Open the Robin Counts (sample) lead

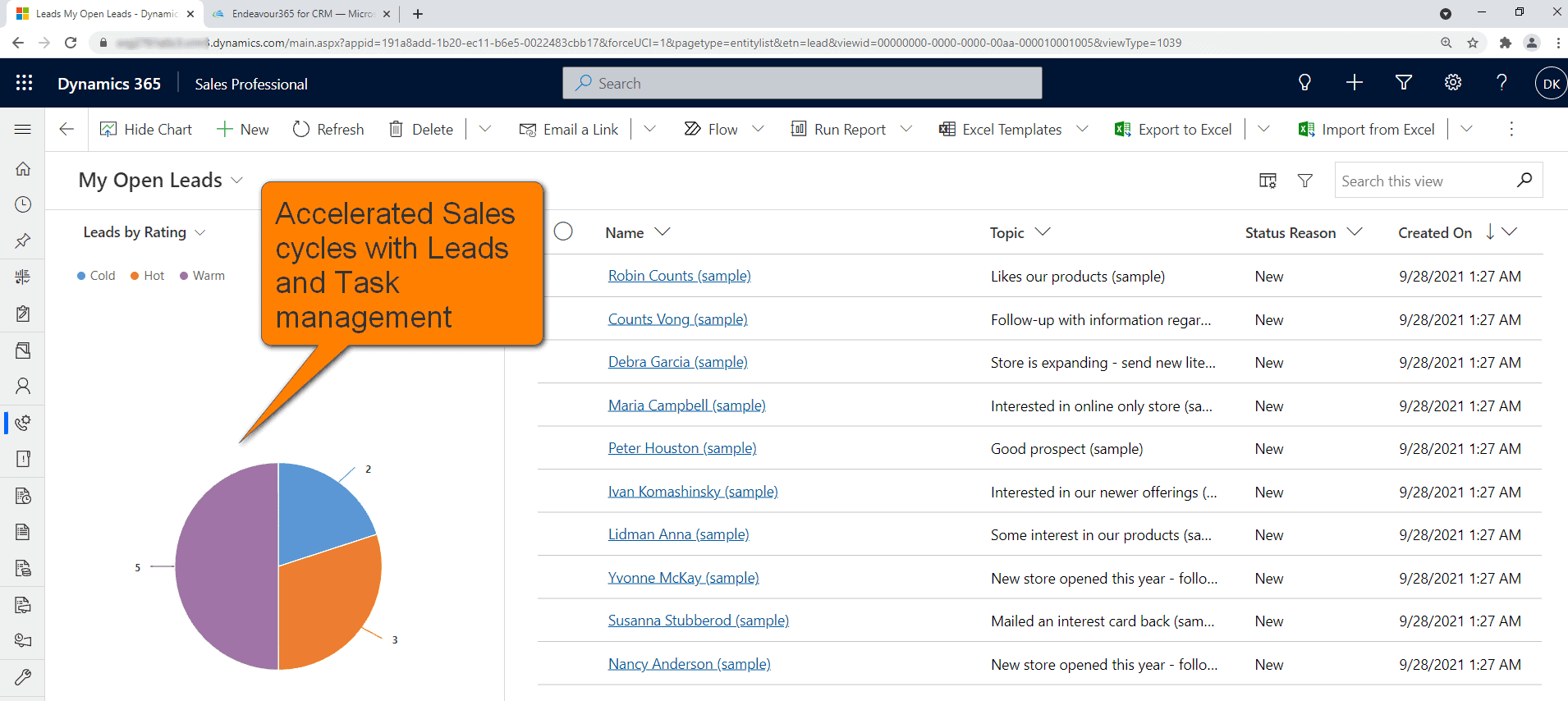679,276
